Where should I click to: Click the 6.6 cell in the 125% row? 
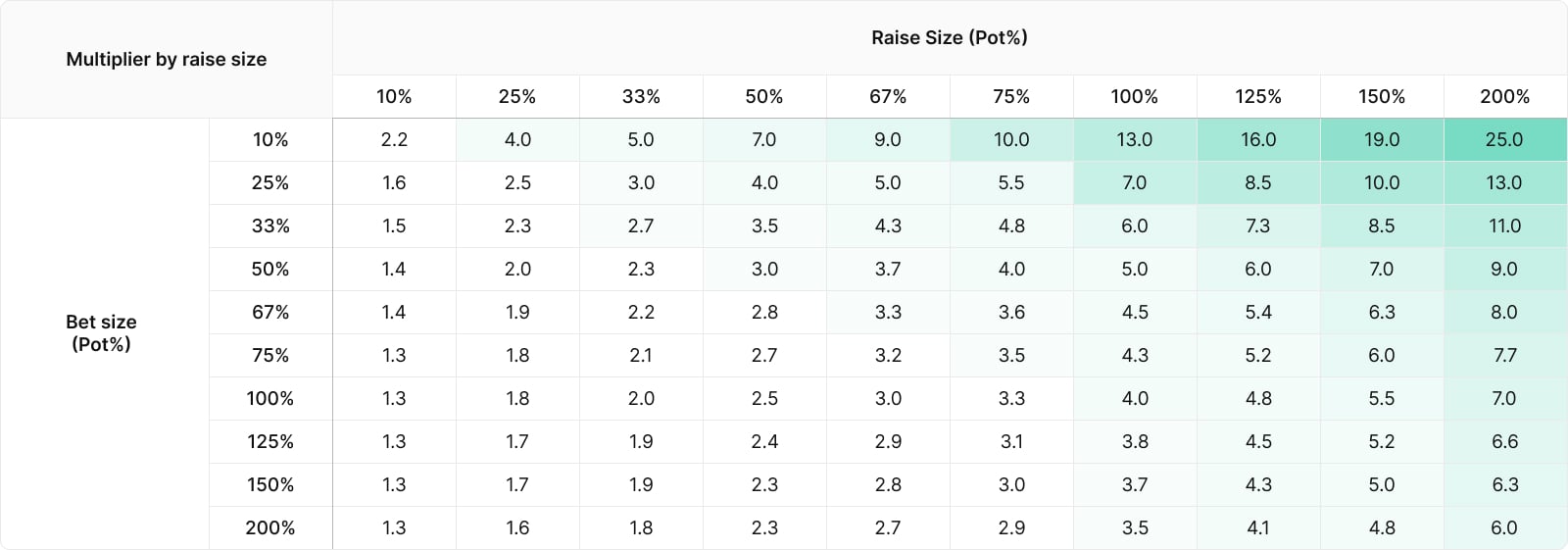tap(1505, 441)
